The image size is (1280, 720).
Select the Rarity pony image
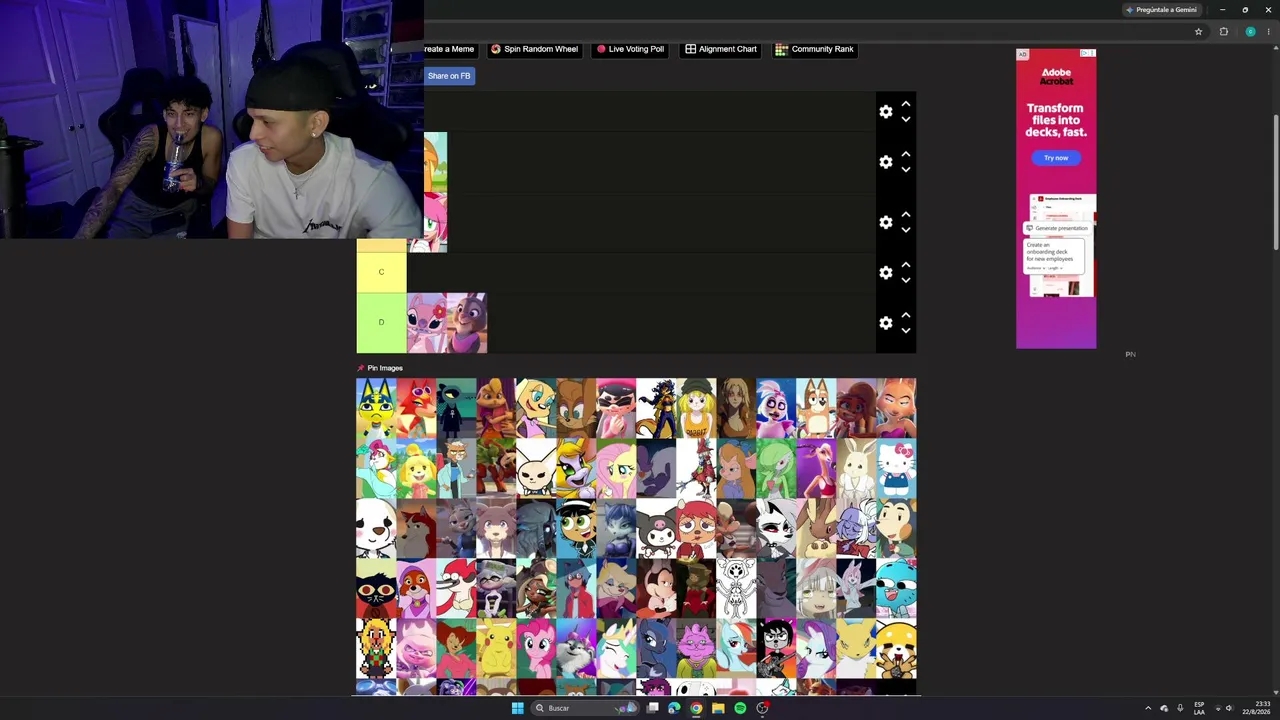point(816,648)
